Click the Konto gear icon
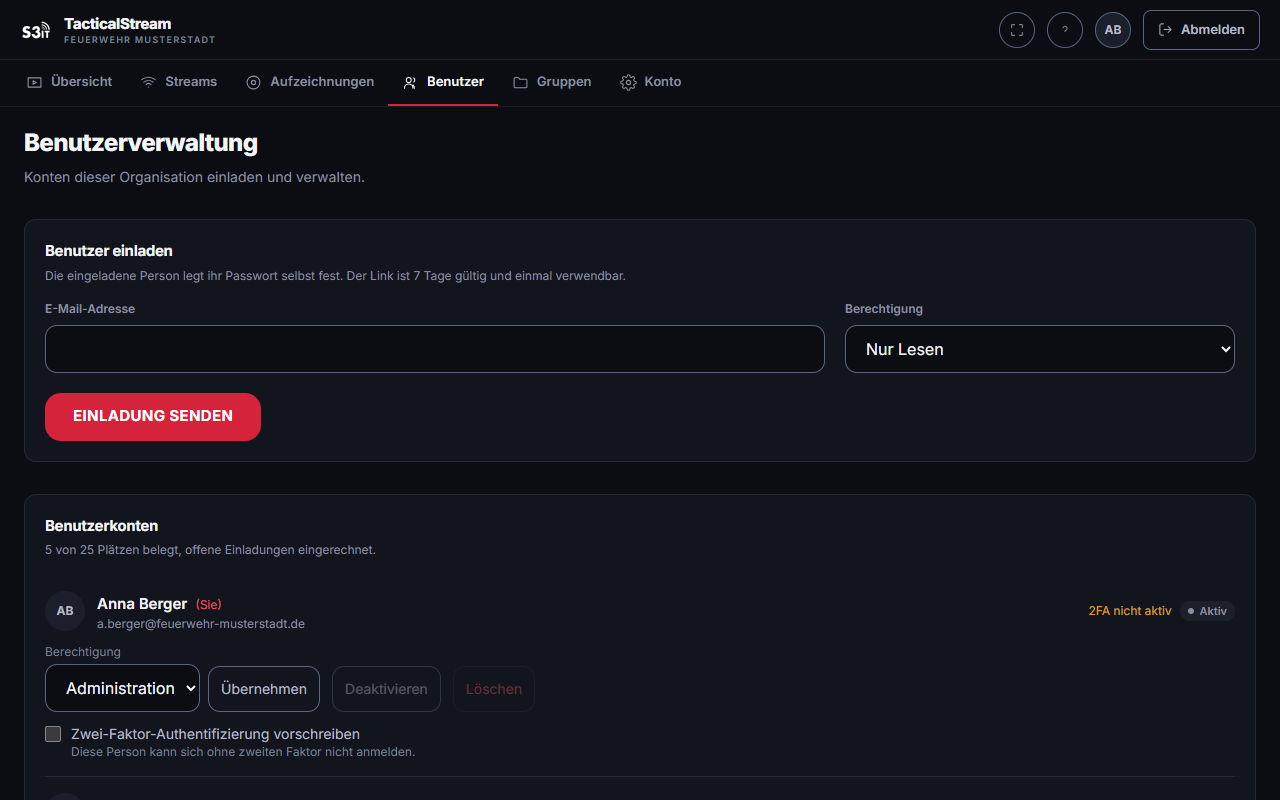This screenshot has width=1280, height=800. 628,82
